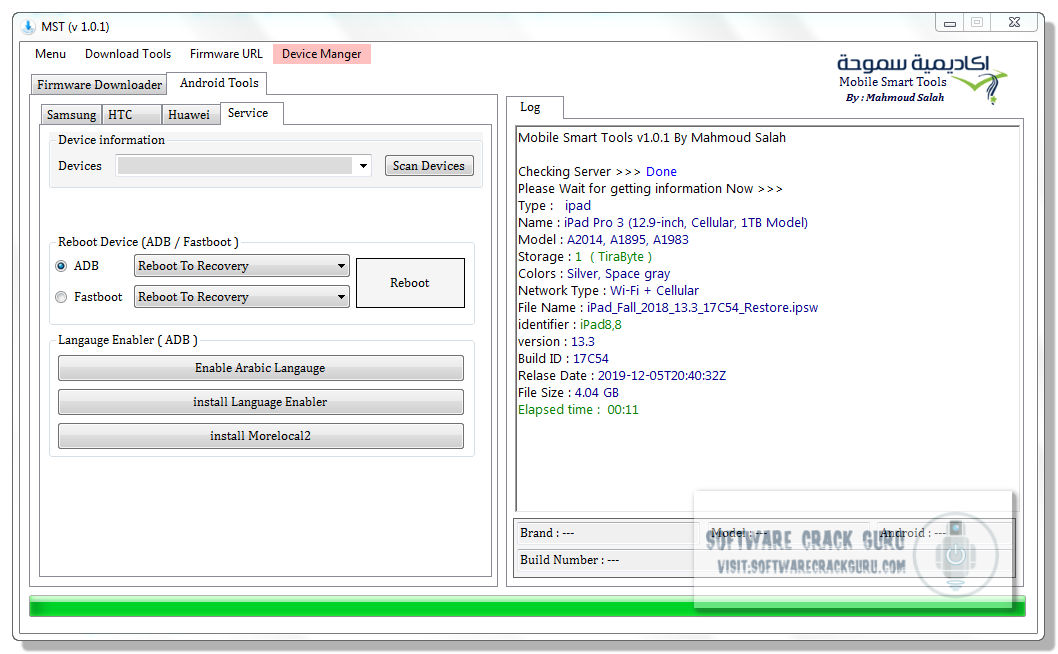Viewport: 1058px width, 654px height.
Task: Click the MST app icon in title bar
Action: [x=28, y=27]
